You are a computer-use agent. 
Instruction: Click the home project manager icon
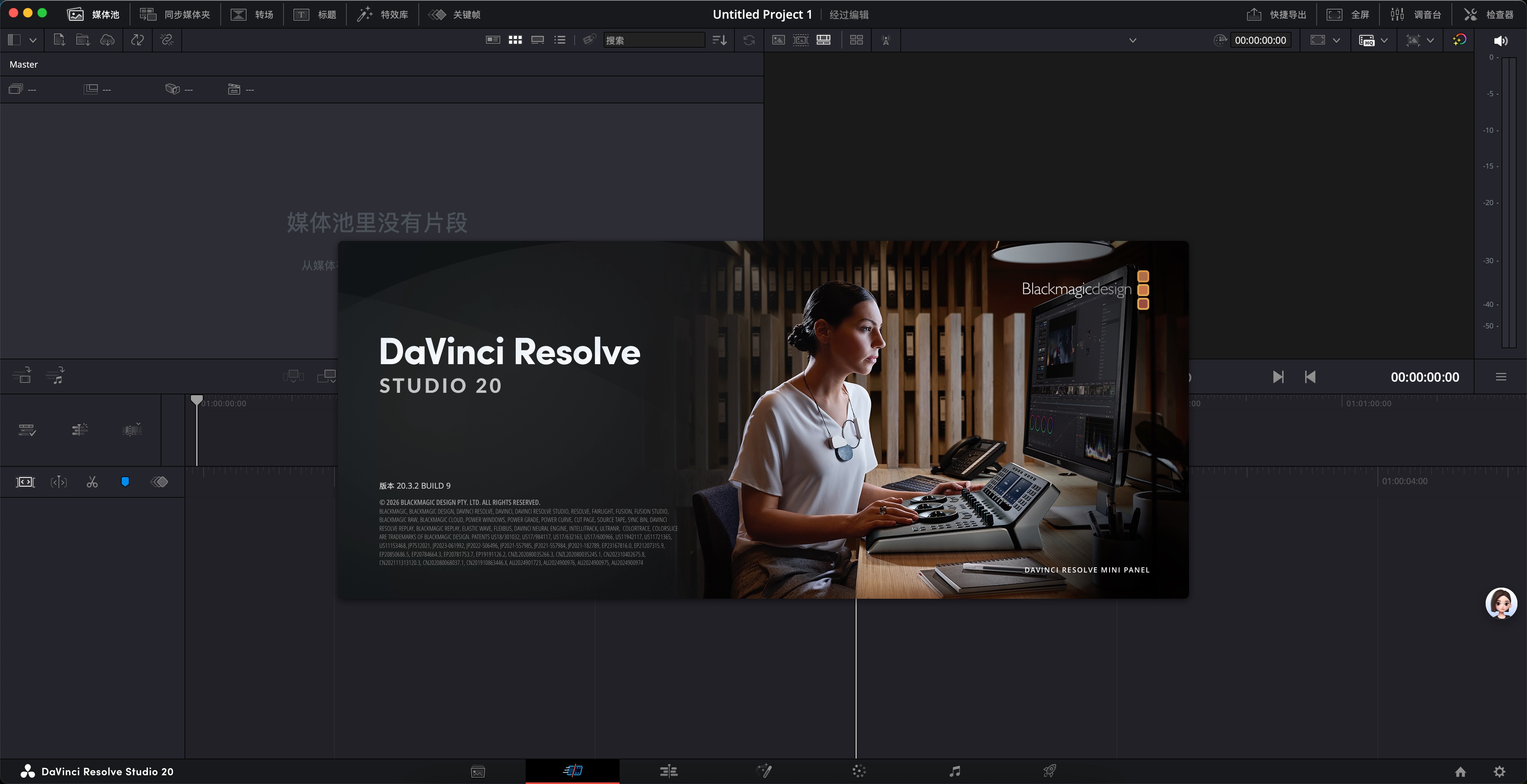[1461, 771]
